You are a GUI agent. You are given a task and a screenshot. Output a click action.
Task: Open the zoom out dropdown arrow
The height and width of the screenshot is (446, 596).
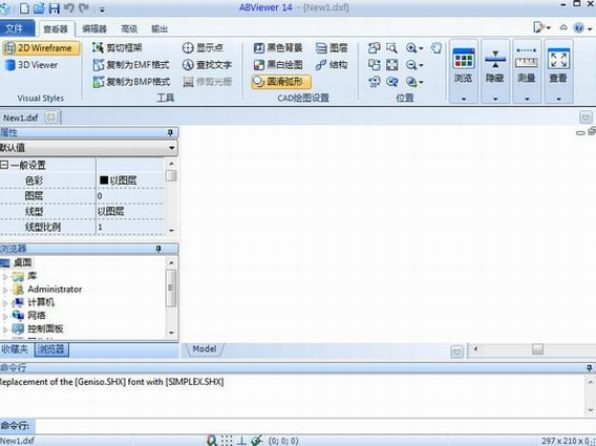coord(421,66)
